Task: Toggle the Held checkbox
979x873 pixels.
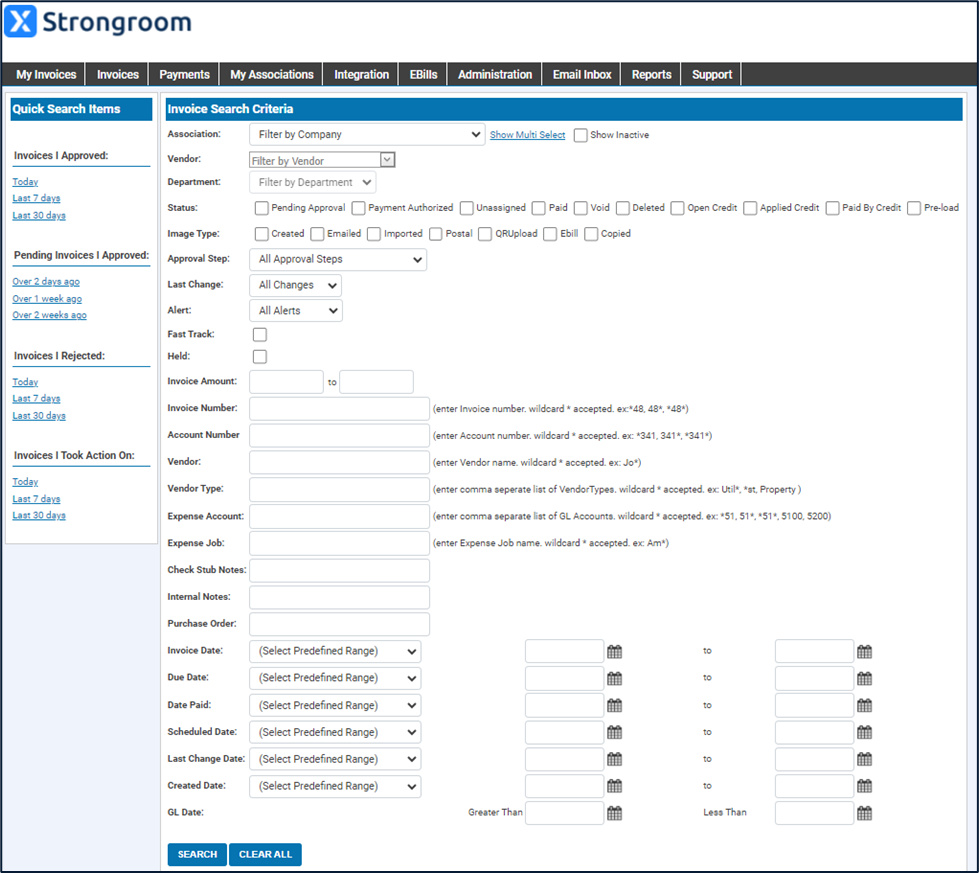Action: (x=260, y=357)
